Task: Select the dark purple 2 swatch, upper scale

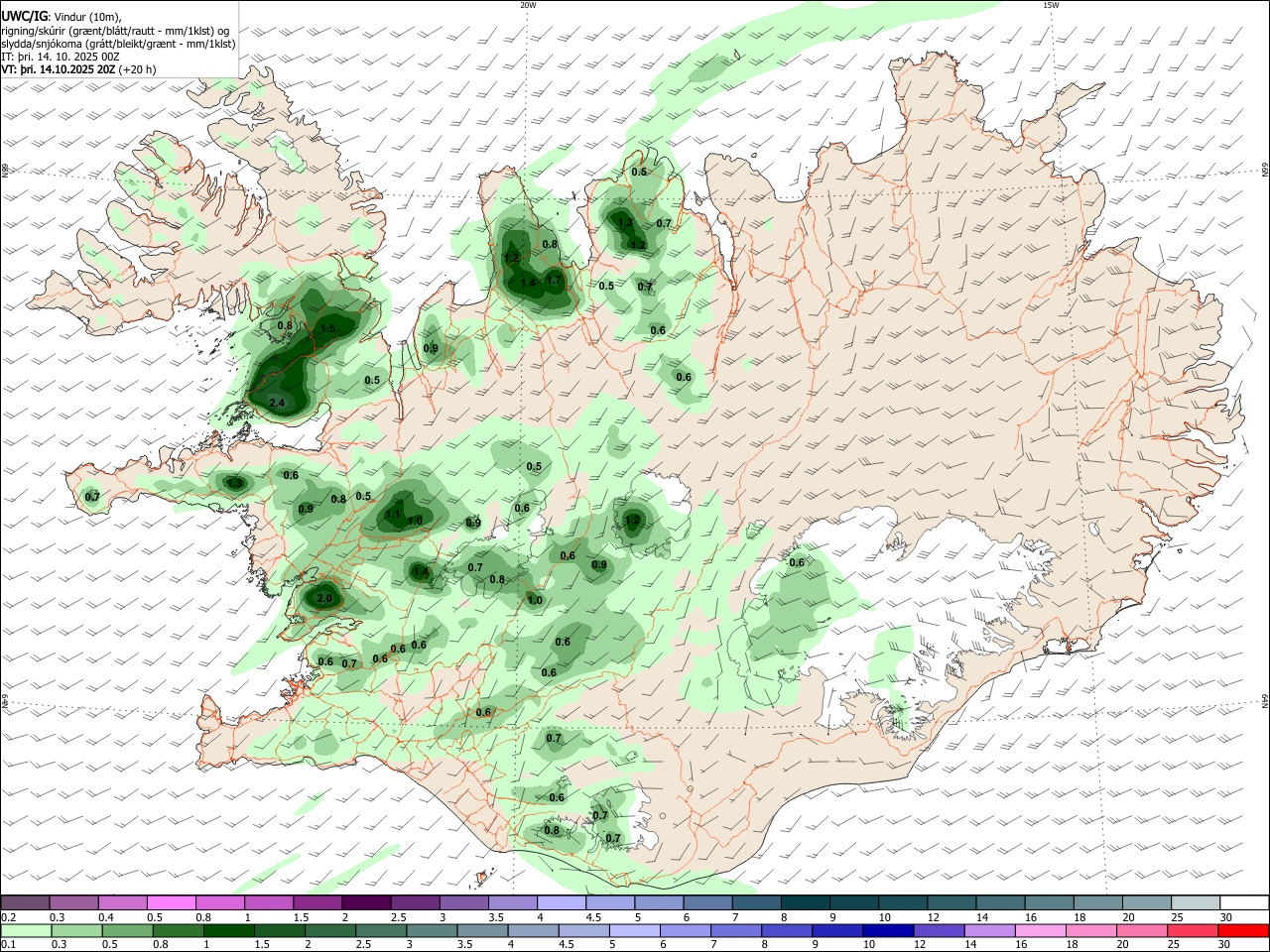Action: 365,902
